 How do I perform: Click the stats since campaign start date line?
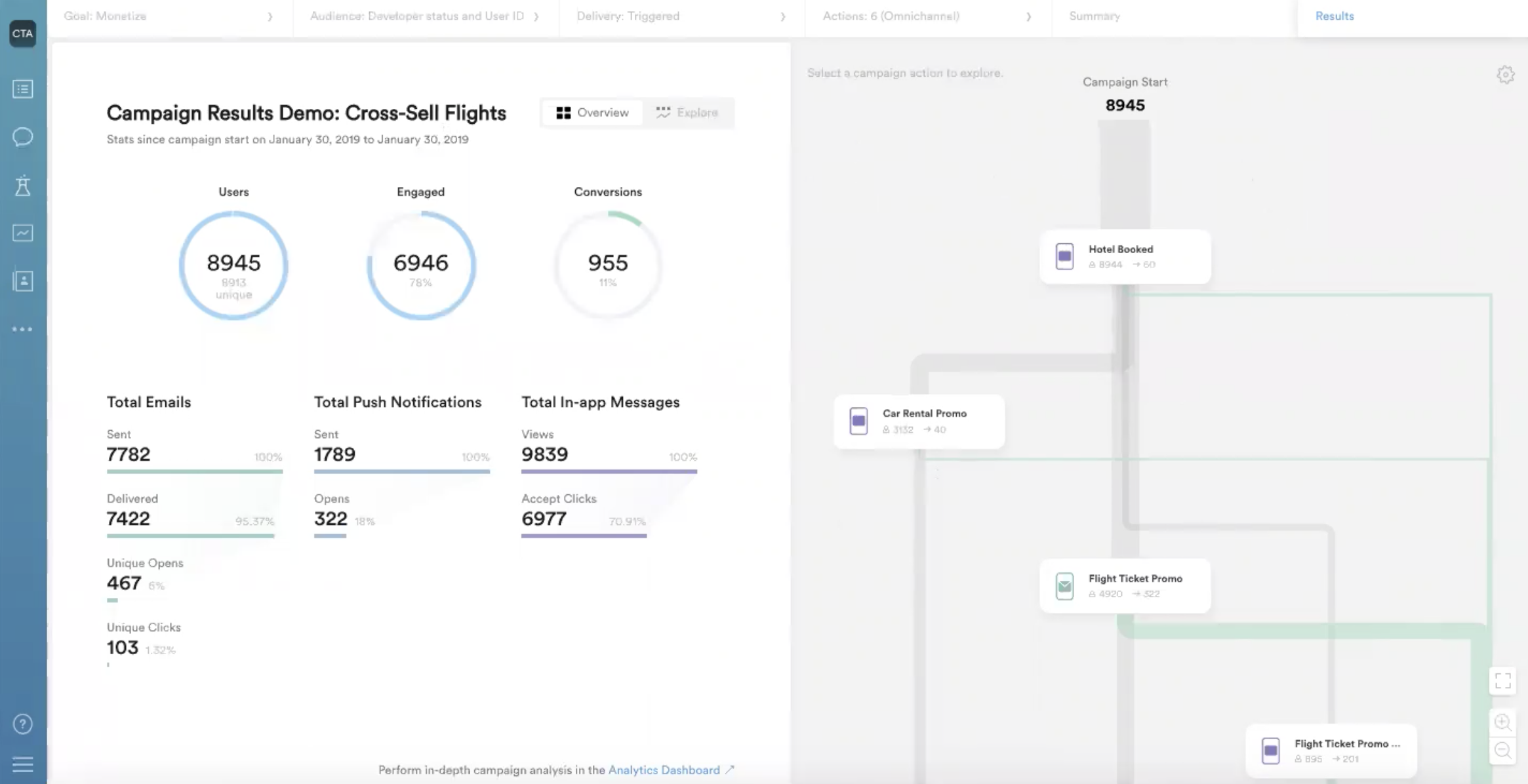pos(287,139)
